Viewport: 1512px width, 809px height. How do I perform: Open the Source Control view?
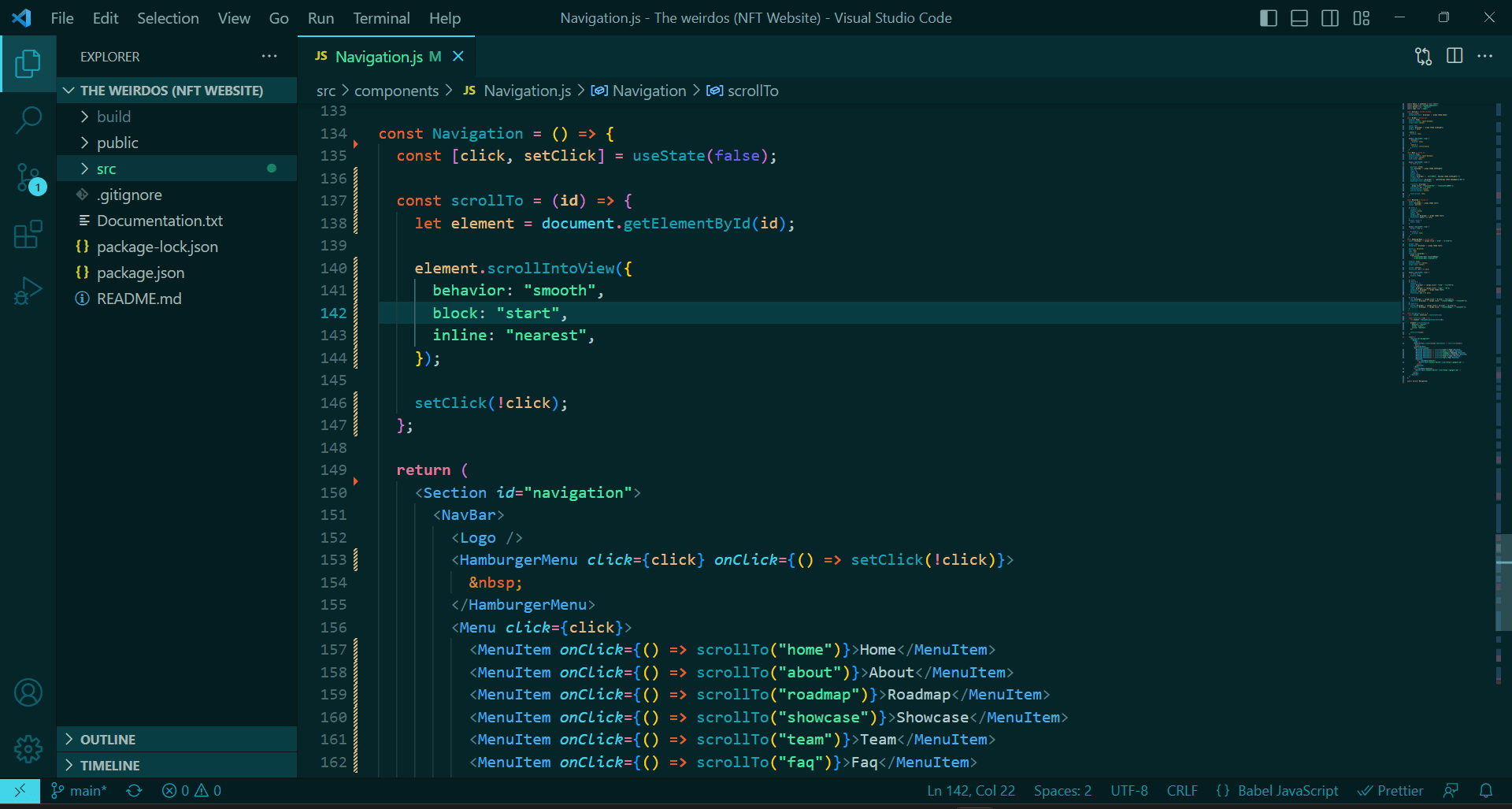point(28,177)
